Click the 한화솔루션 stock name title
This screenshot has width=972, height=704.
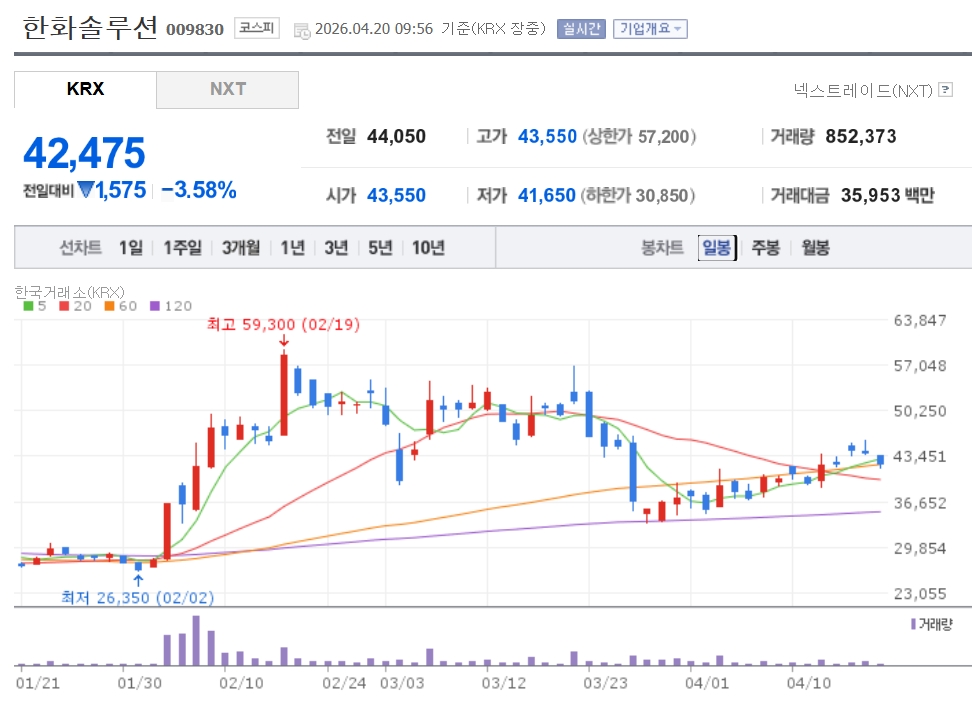coord(90,27)
